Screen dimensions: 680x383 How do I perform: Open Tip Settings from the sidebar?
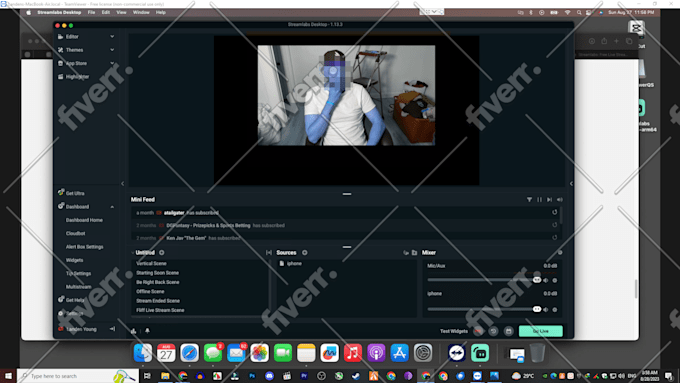[x=78, y=274]
